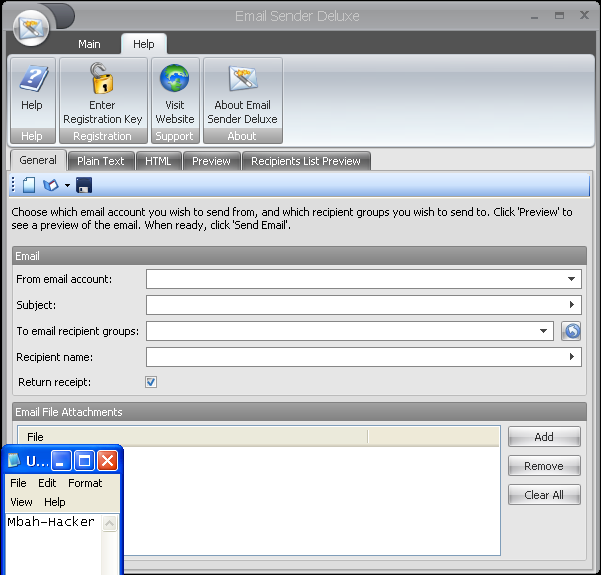Select the Help ribbon tab
The image size is (601, 575).
pyautogui.click(x=144, y=44)
